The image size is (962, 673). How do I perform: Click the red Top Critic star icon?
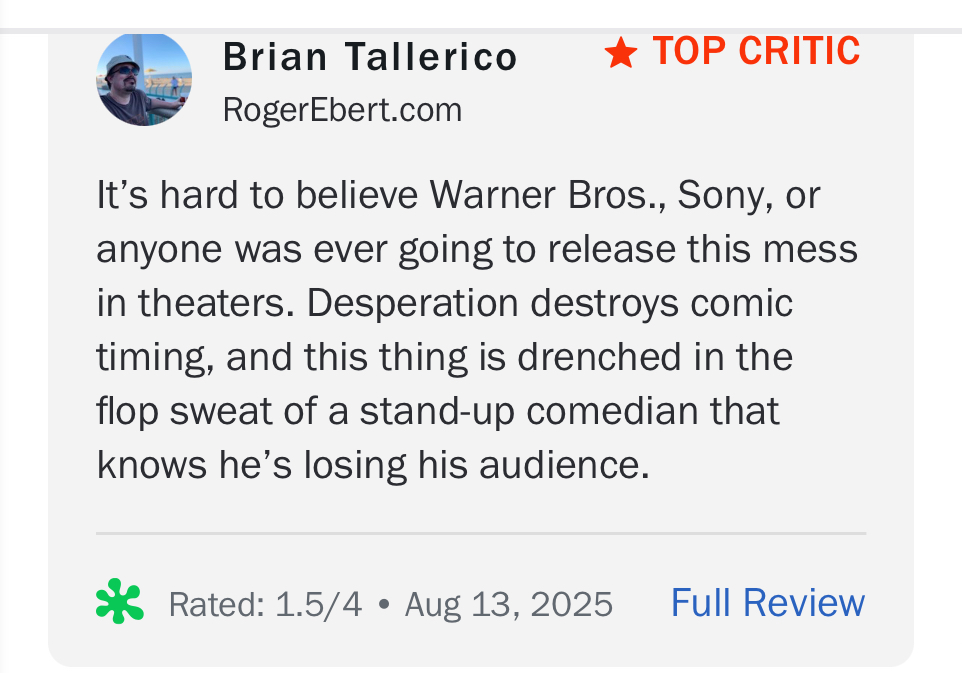tap(621, 52)
